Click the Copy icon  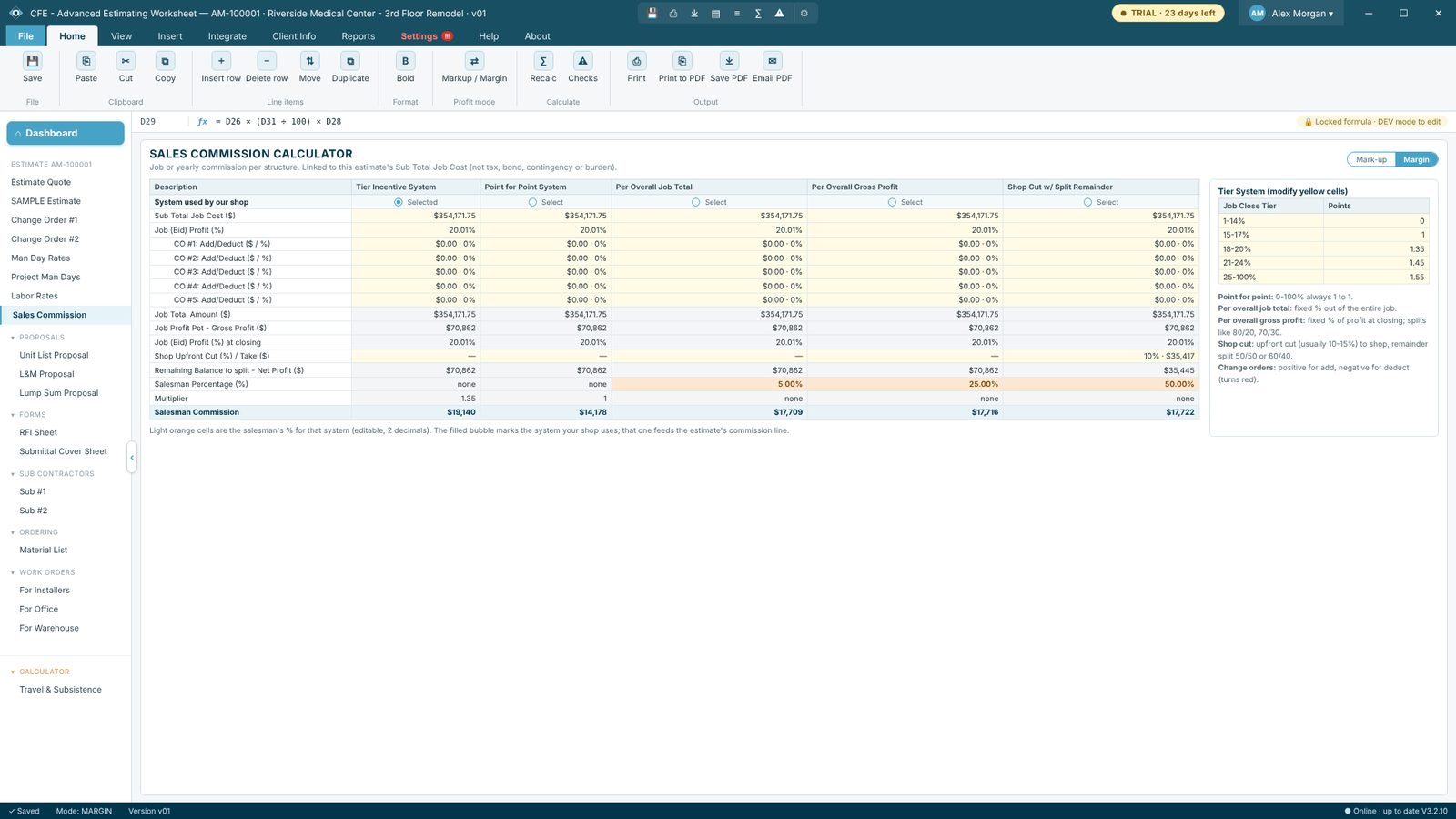click(x=165, y=61)
